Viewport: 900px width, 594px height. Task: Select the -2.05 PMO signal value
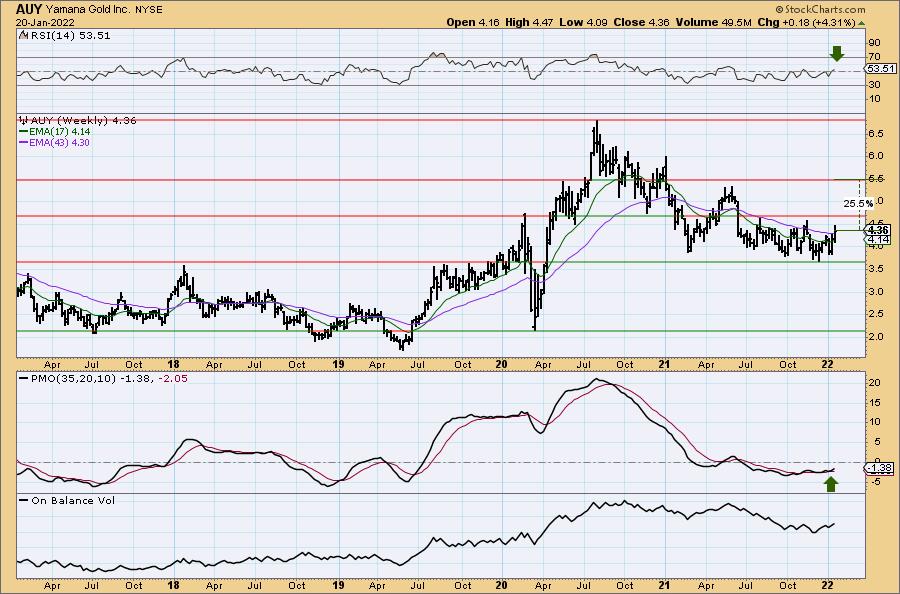174,379
